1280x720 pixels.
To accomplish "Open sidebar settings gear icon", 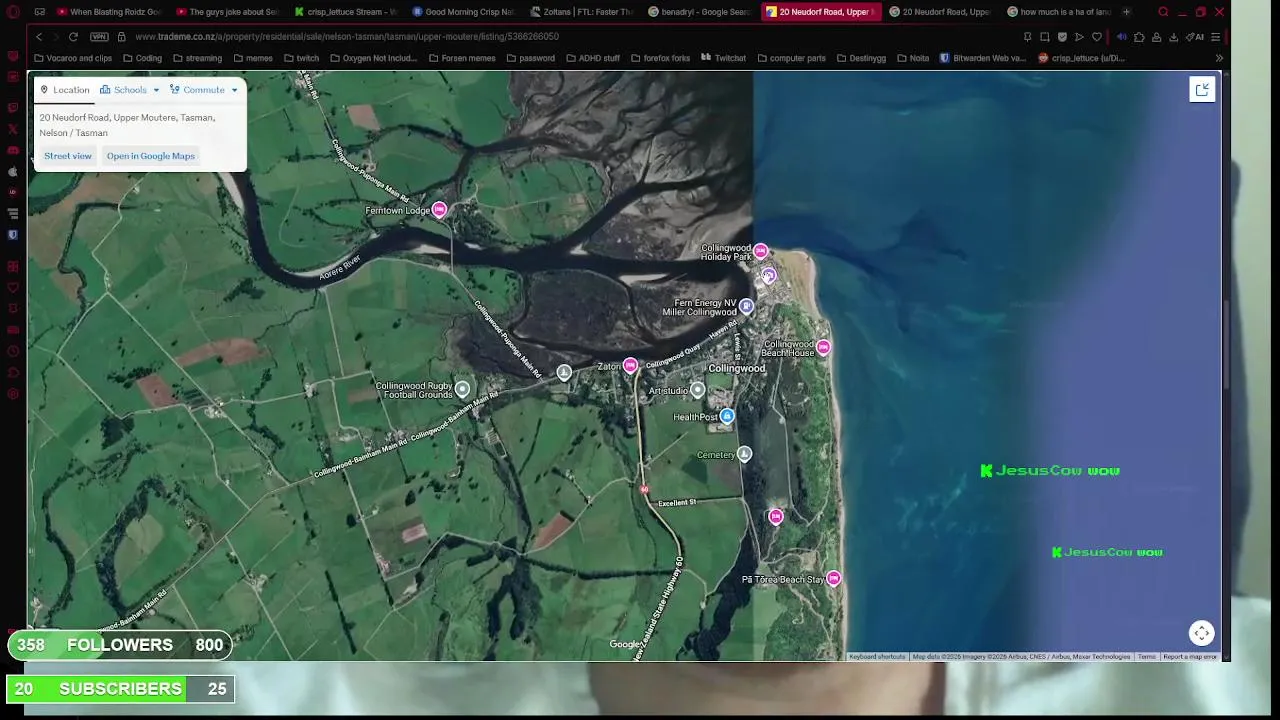I will (x=13, y=394).
